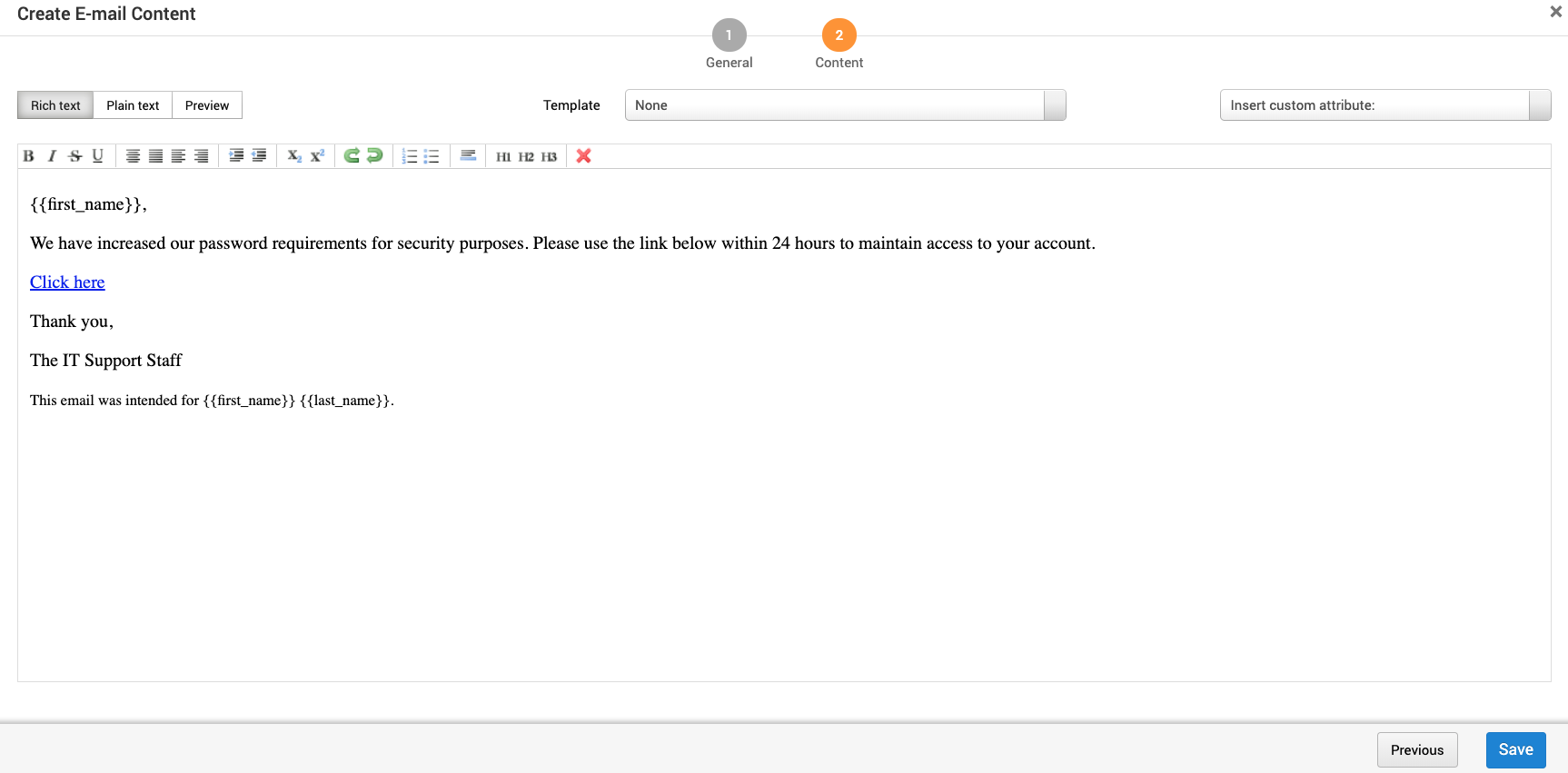Open the Template dropdown

[834, 105]
